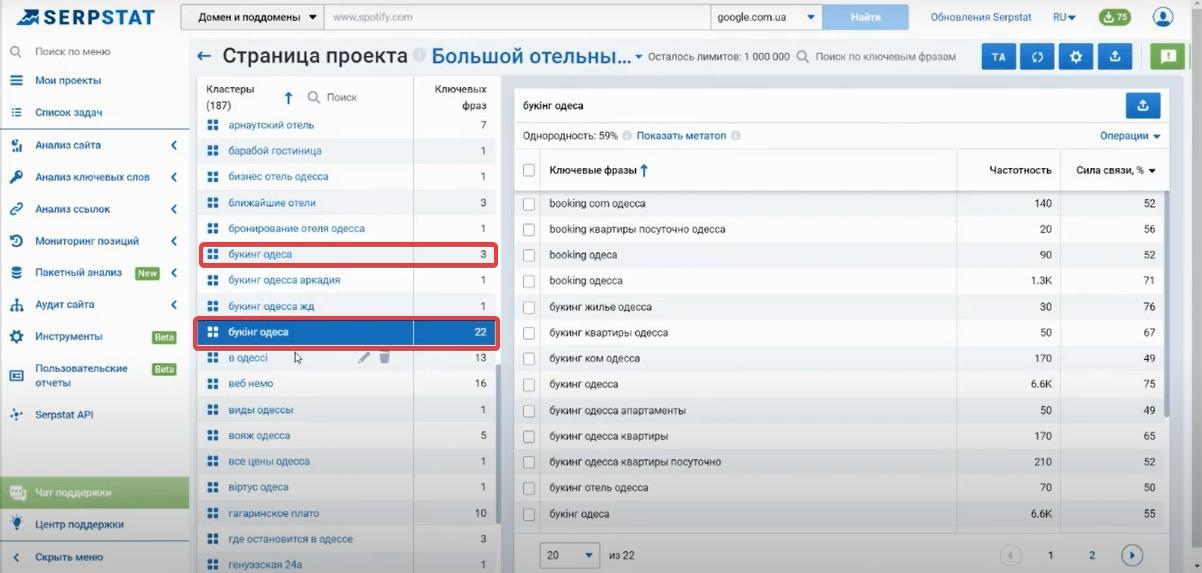This screenshot has height=573, width=1202.
Task: Click the top toolbar export upload button
Action: pos(1115,57)
